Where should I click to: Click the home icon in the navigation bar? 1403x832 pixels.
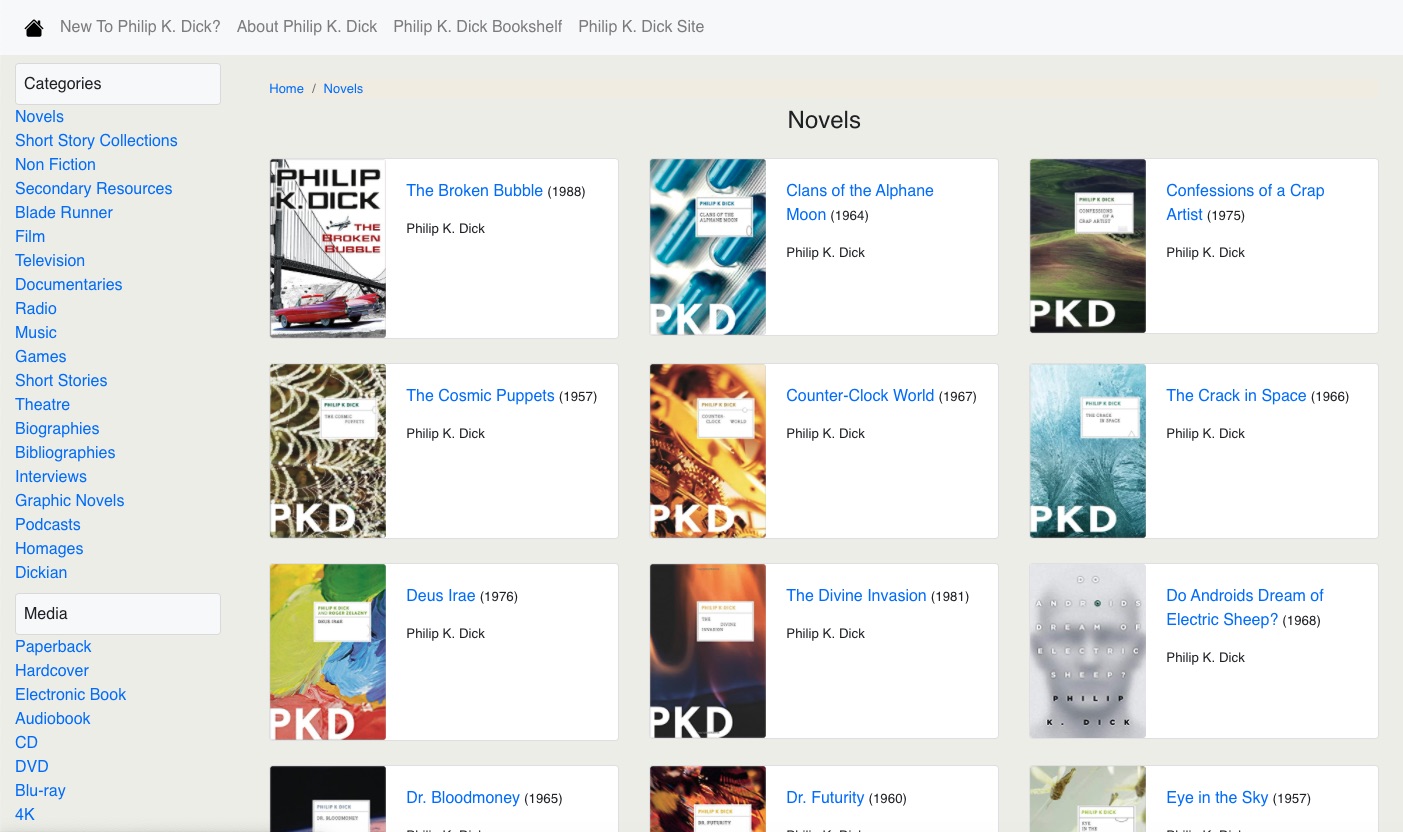pyautogui.click(x=33, y=27)
